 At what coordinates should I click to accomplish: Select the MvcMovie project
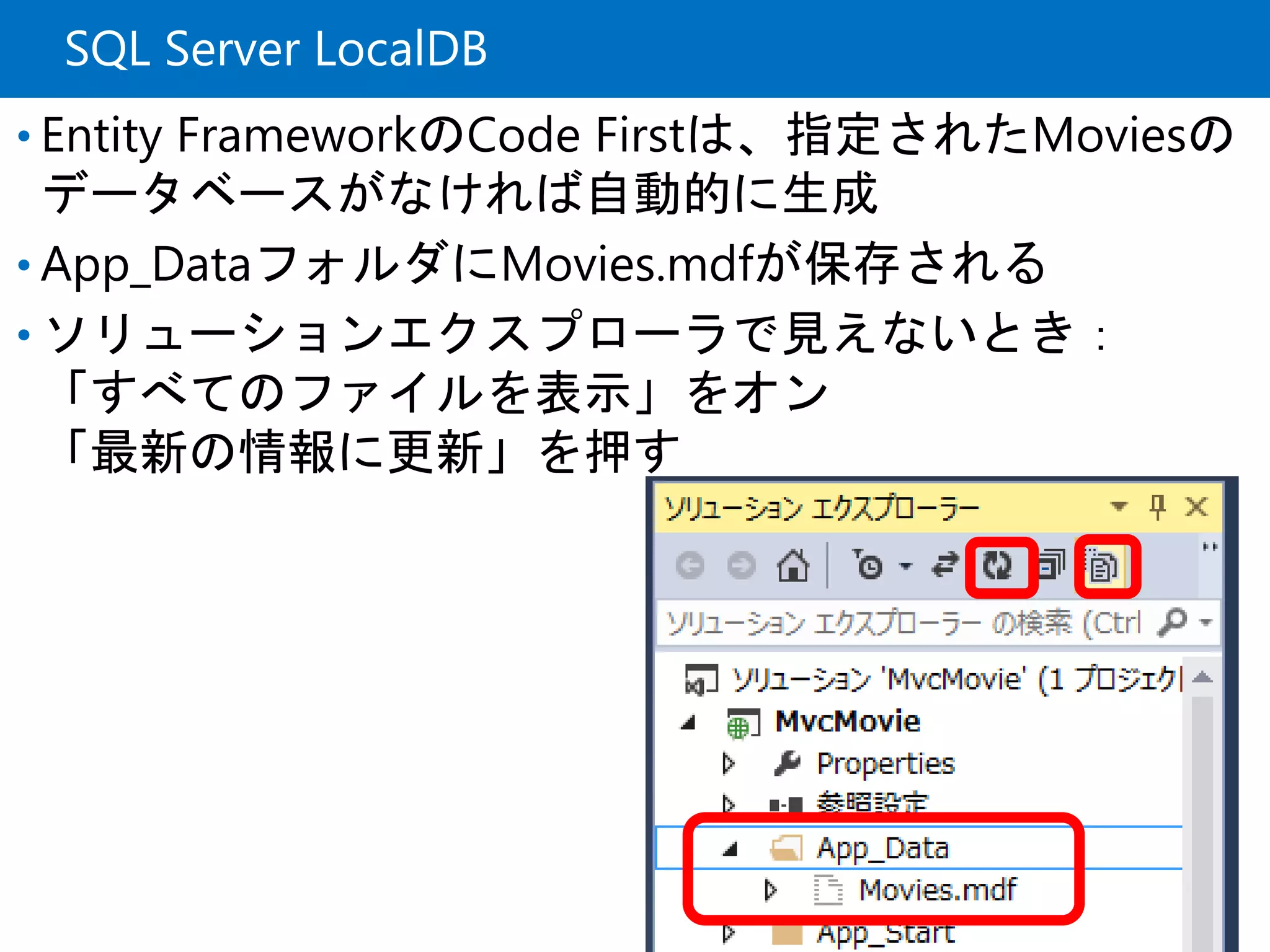(x=848, y=721)
